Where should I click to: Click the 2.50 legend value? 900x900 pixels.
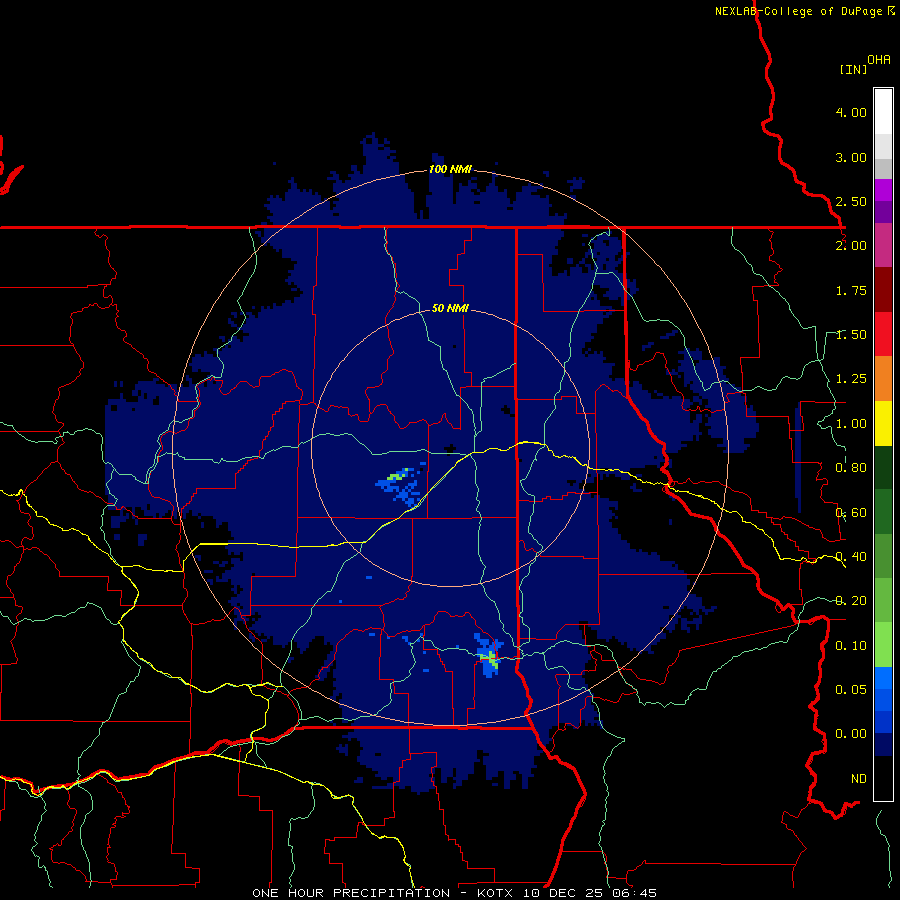tap(851, 201)
